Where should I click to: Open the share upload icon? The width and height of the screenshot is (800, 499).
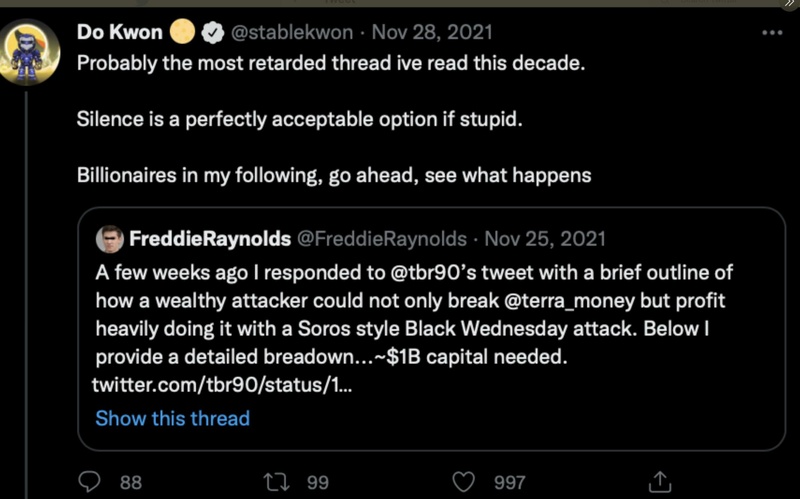(659, 482)
